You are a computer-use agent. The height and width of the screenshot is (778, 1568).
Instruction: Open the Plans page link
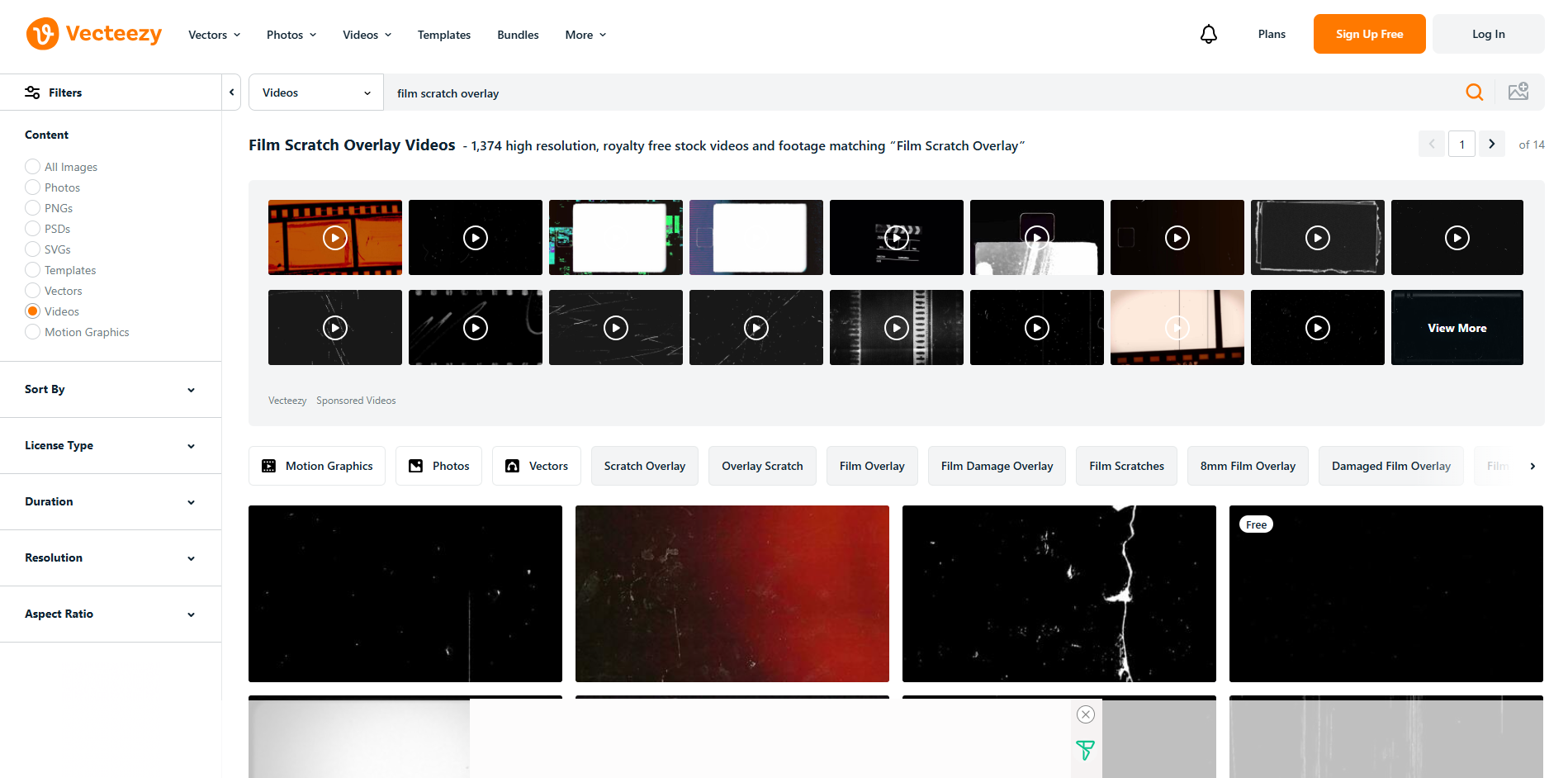tap(1272, 34)
